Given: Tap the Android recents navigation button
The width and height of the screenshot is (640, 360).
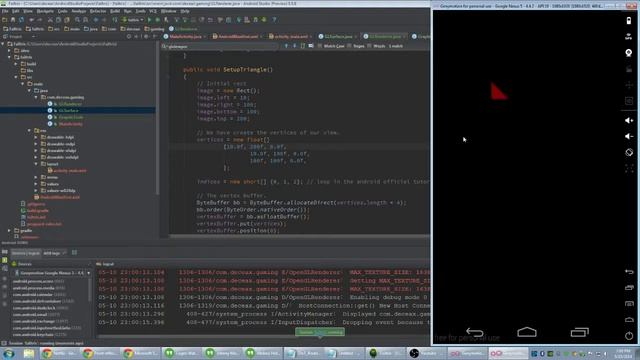Looking at the screenshot, I should 579,332.
